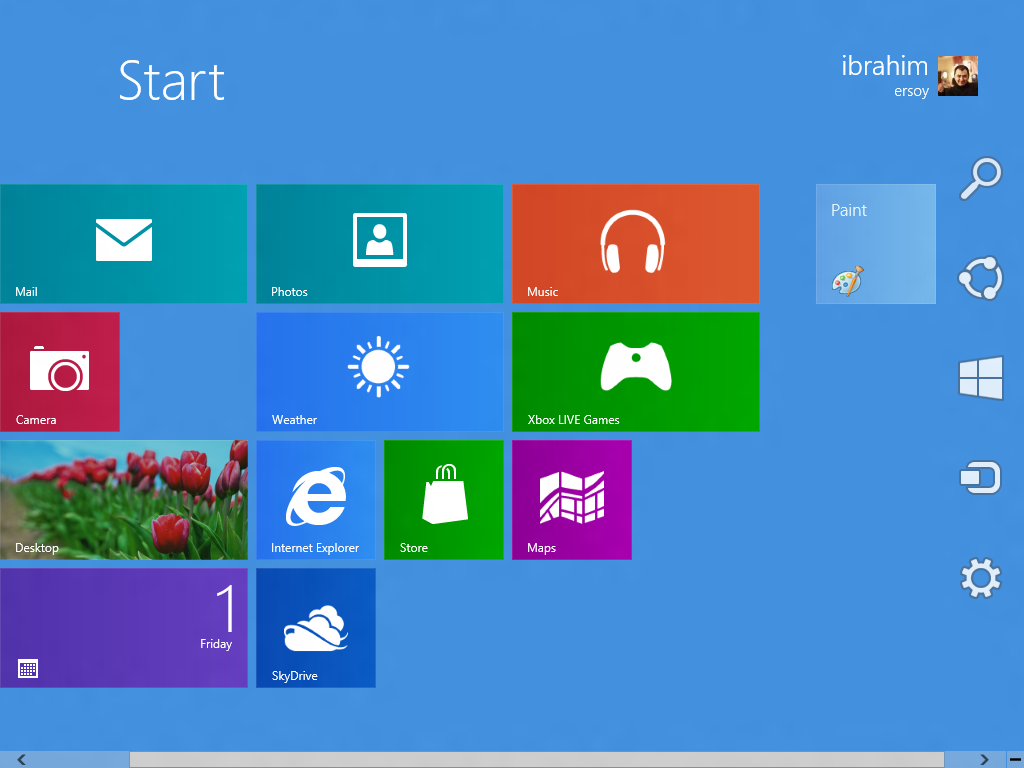Open the Camera tile
This screenshot has width=1024, height=768.
click(59, 372)
